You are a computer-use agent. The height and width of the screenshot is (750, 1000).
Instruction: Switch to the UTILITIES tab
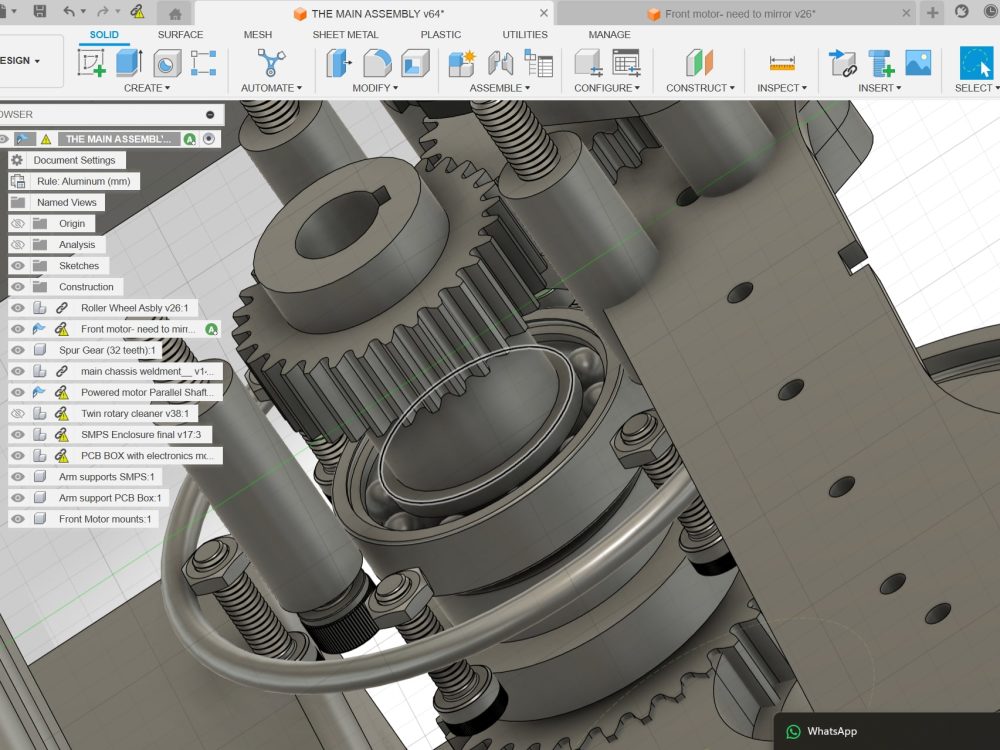[525, 34]
